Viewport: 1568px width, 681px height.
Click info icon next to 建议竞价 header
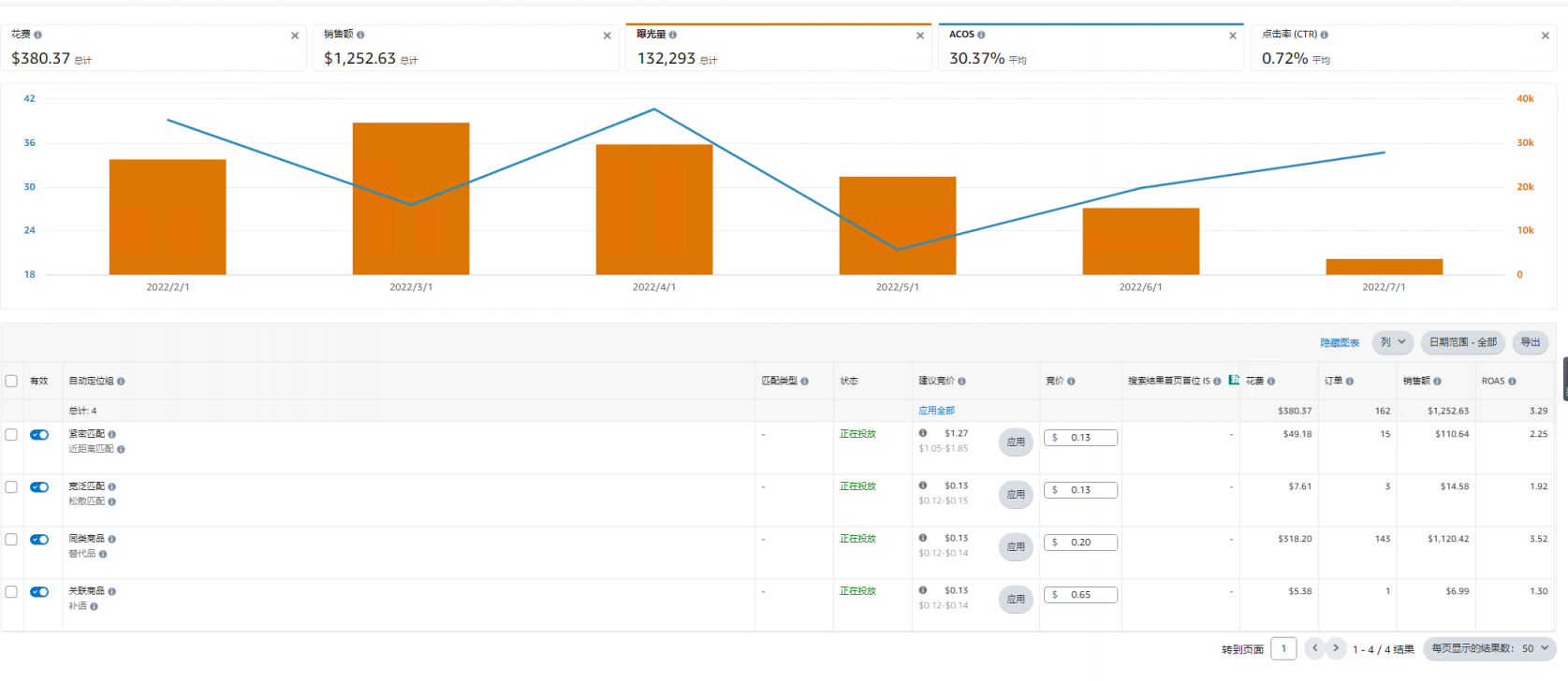pyautogui.click(x=961, y=382)
